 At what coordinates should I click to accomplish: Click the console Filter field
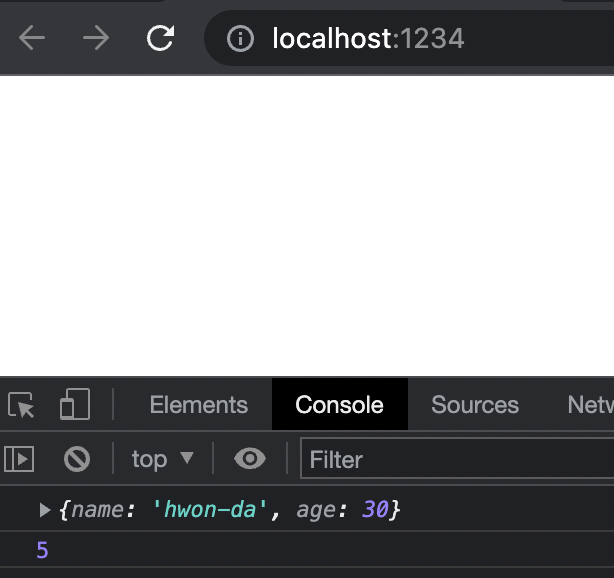pos(457,459)
